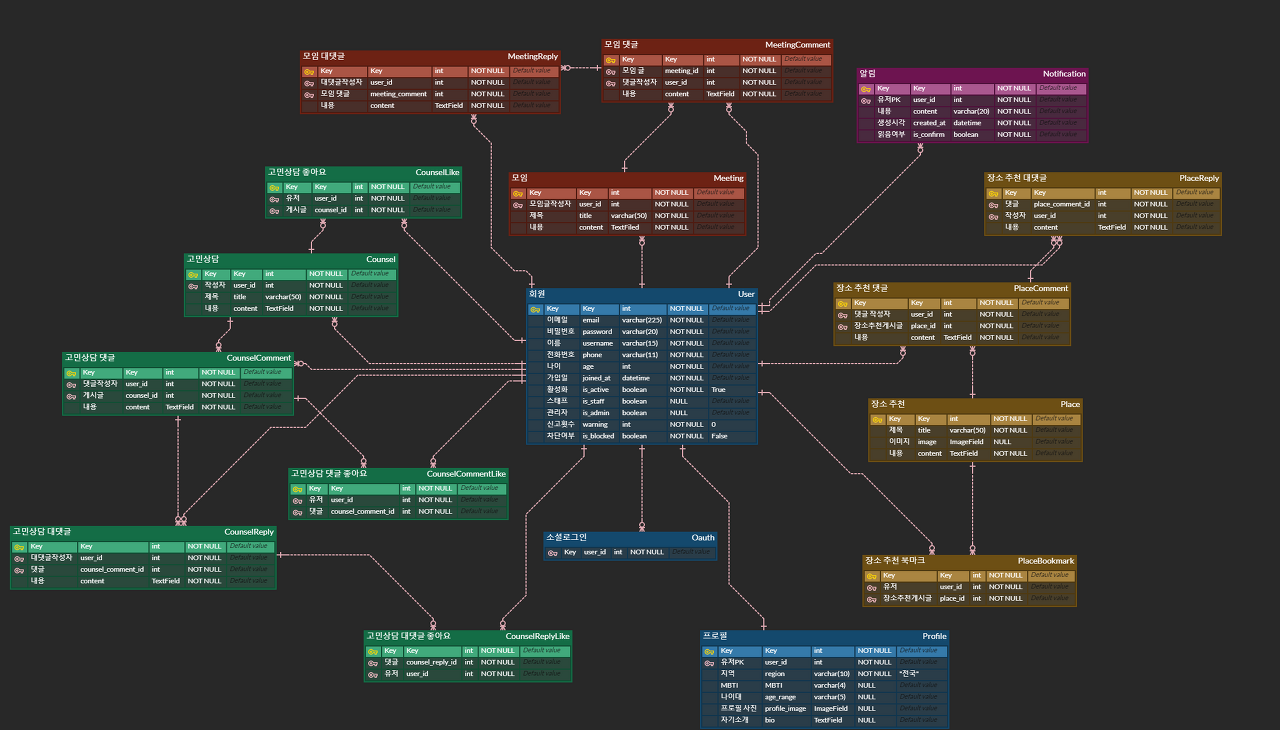
Task: Select the Profile table title
Action: coord(934,636)
